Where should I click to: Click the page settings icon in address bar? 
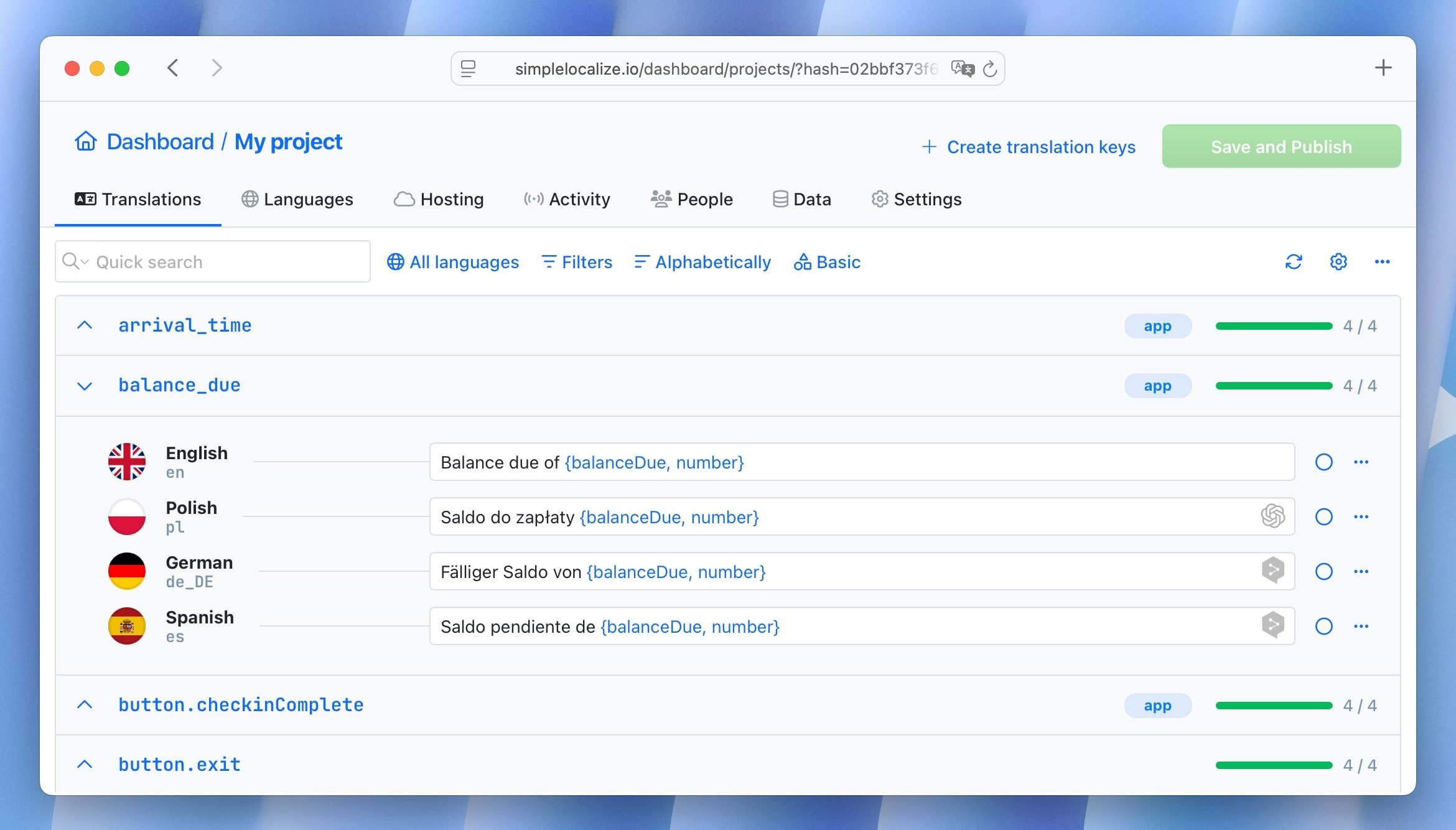468,68
